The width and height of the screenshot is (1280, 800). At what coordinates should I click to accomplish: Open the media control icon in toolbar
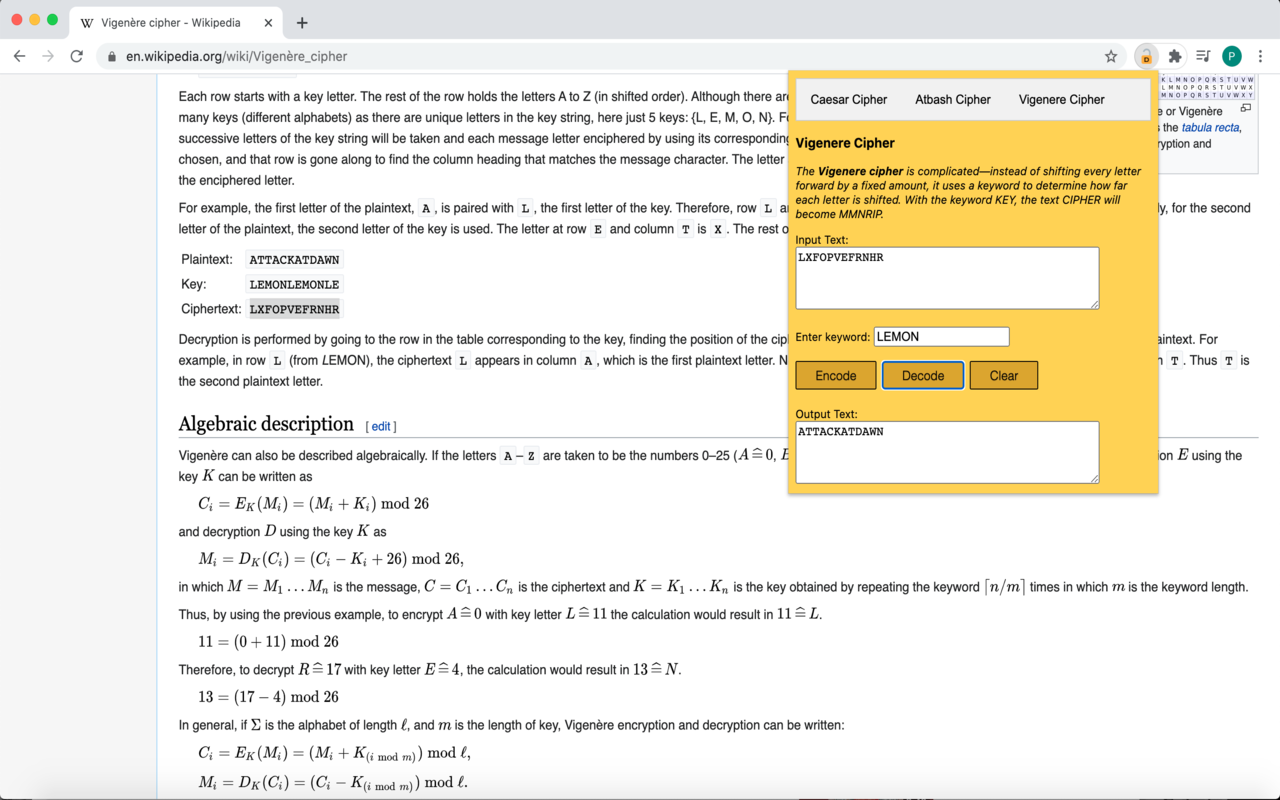pyautogui.click(x=1203, y=56)
